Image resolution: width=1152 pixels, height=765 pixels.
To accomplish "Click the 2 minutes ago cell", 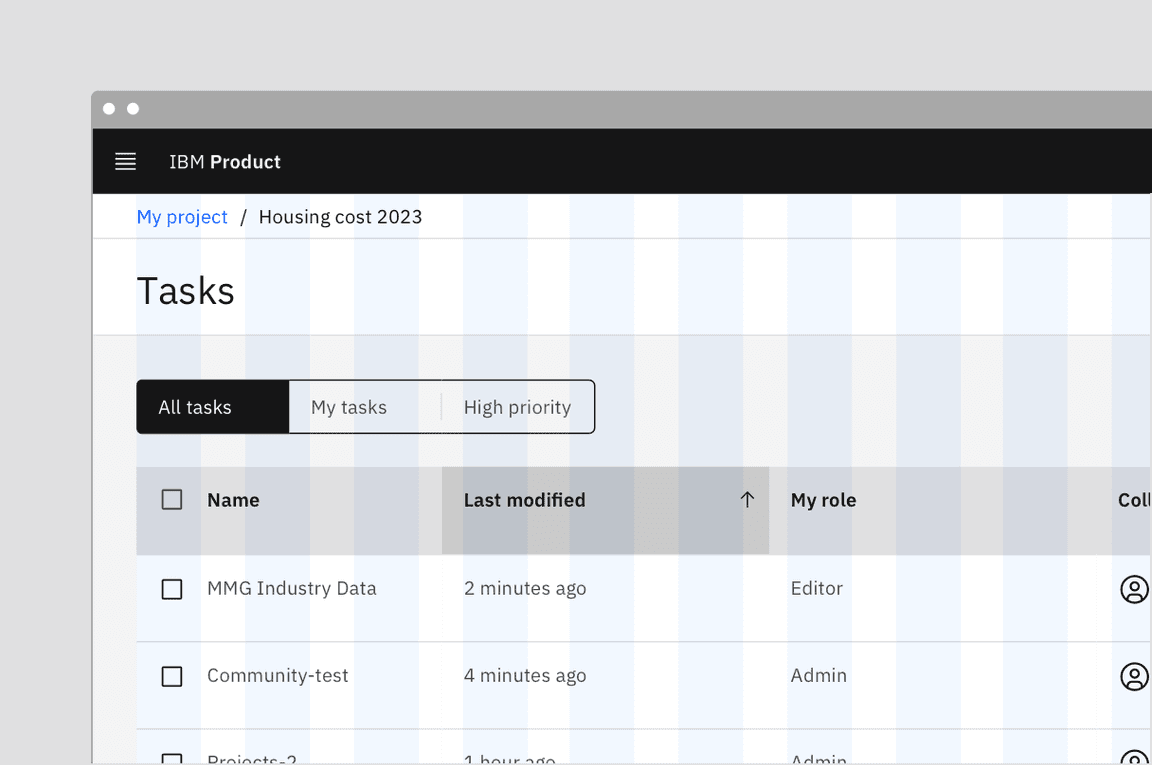I will click(x=525, y=589).
